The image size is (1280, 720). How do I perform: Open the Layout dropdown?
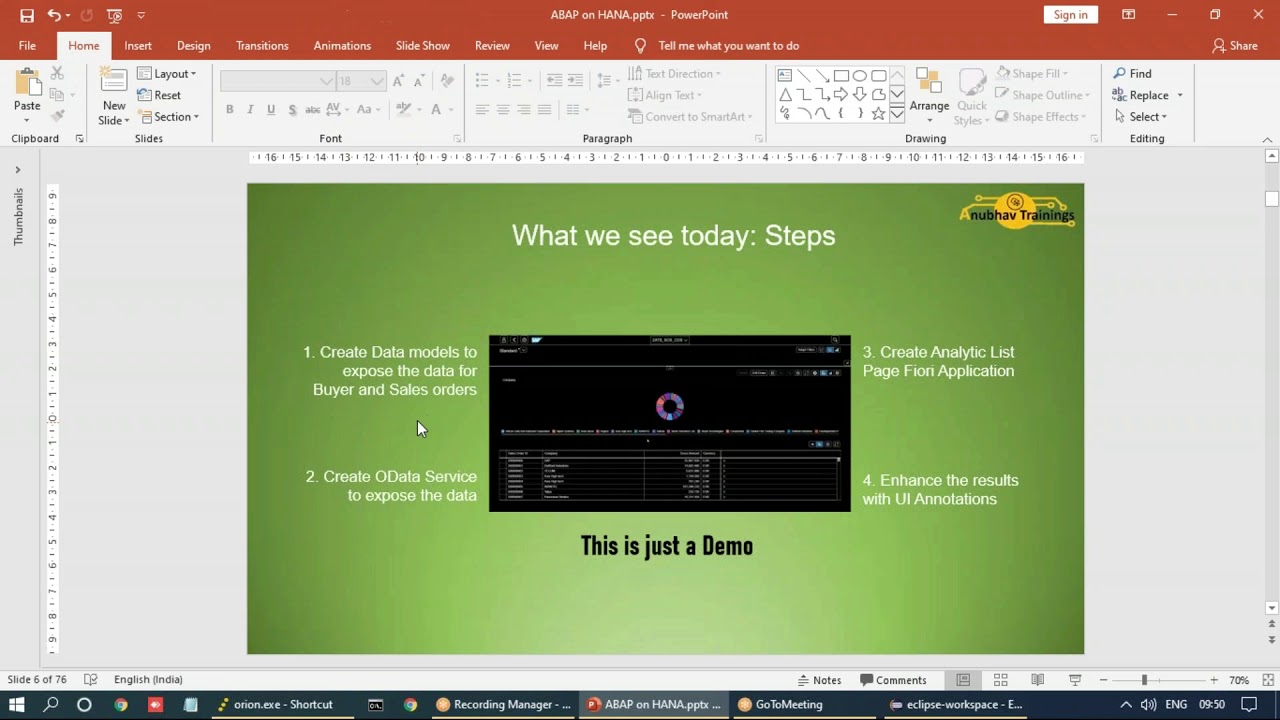pos(167,73)
